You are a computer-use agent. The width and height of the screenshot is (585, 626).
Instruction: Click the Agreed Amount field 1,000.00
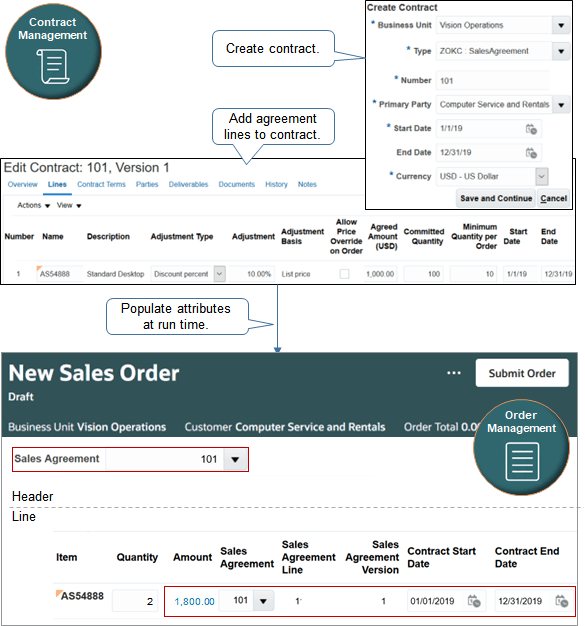(x=381, y=274)
